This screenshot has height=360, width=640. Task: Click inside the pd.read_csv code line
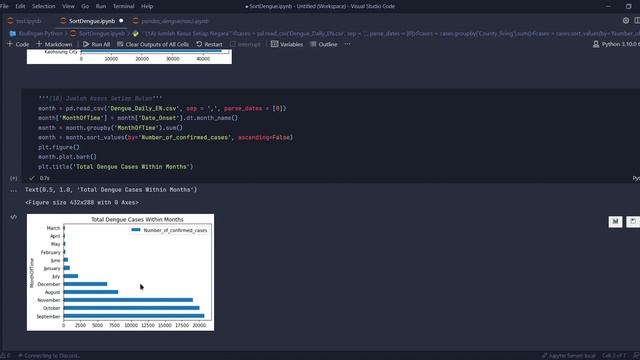coord(162,109)
